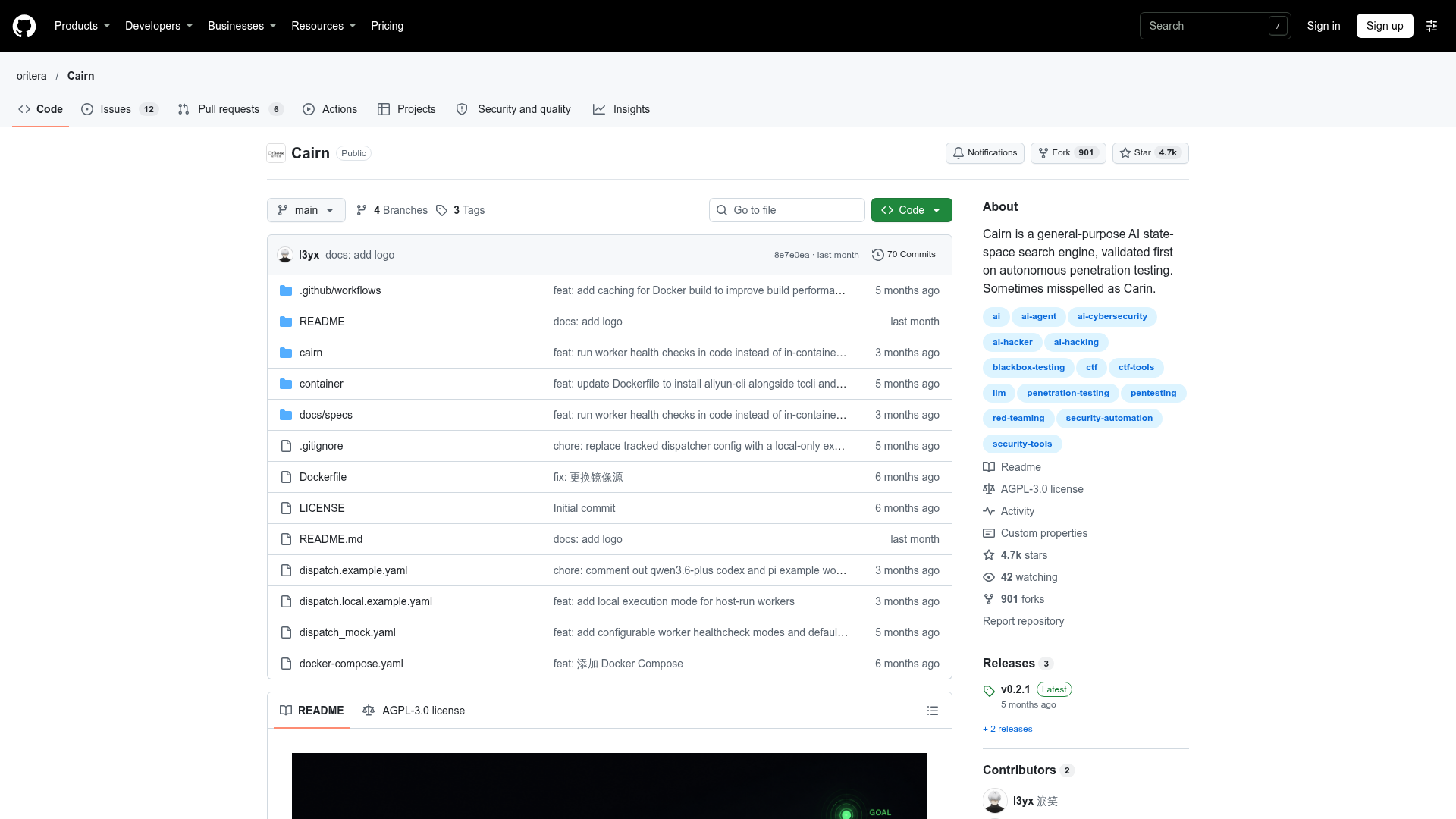
Task: Open the Cairn repository avatar image
Action: (x=276, y=153)
